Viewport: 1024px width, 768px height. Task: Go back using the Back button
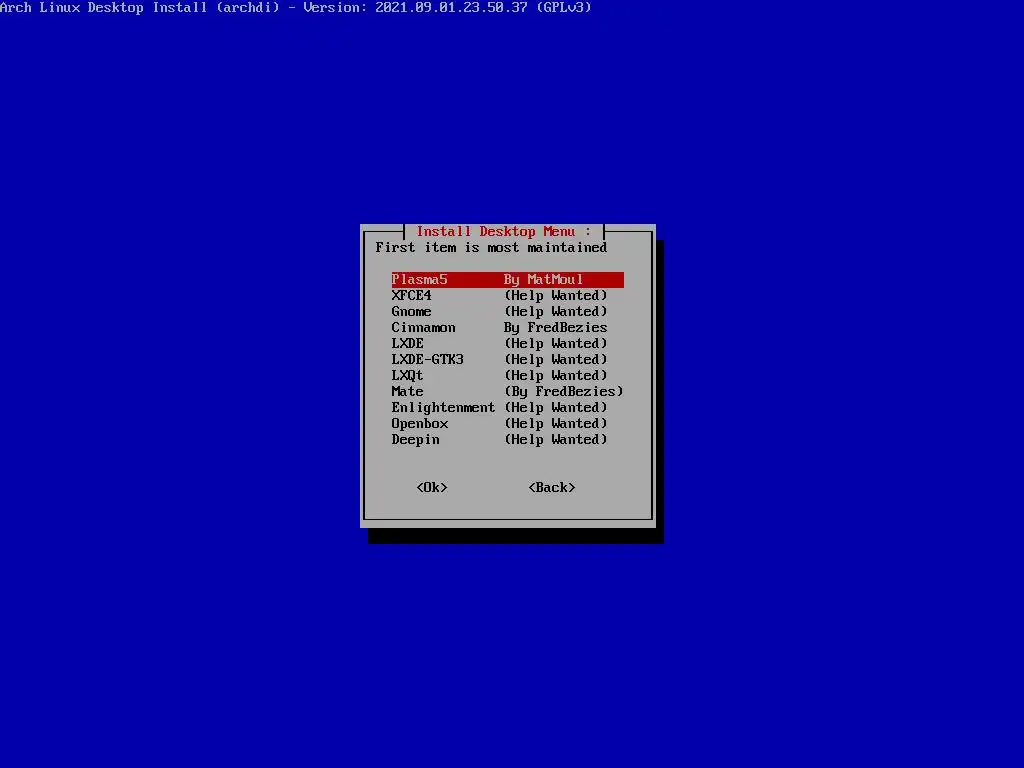552,488
